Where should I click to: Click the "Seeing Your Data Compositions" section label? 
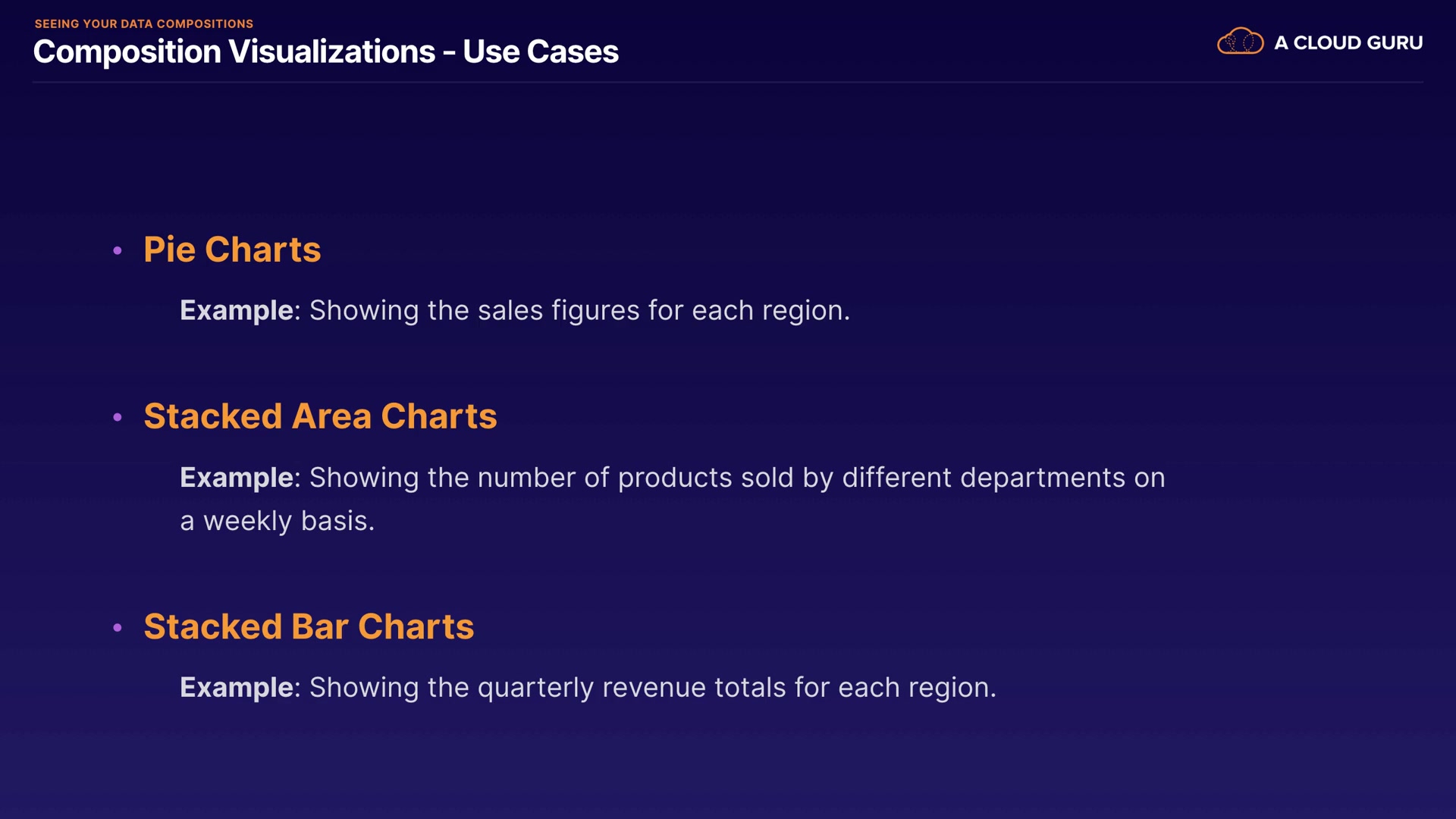point(144,24)
